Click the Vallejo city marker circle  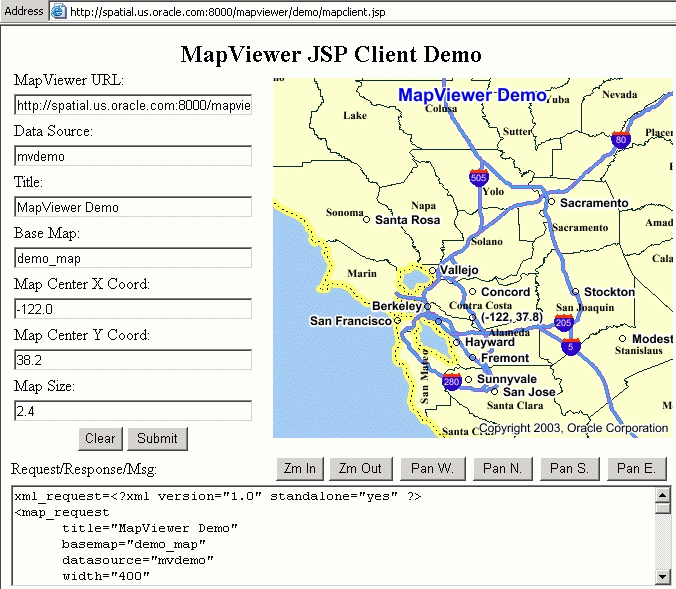[x=432, y=270]
